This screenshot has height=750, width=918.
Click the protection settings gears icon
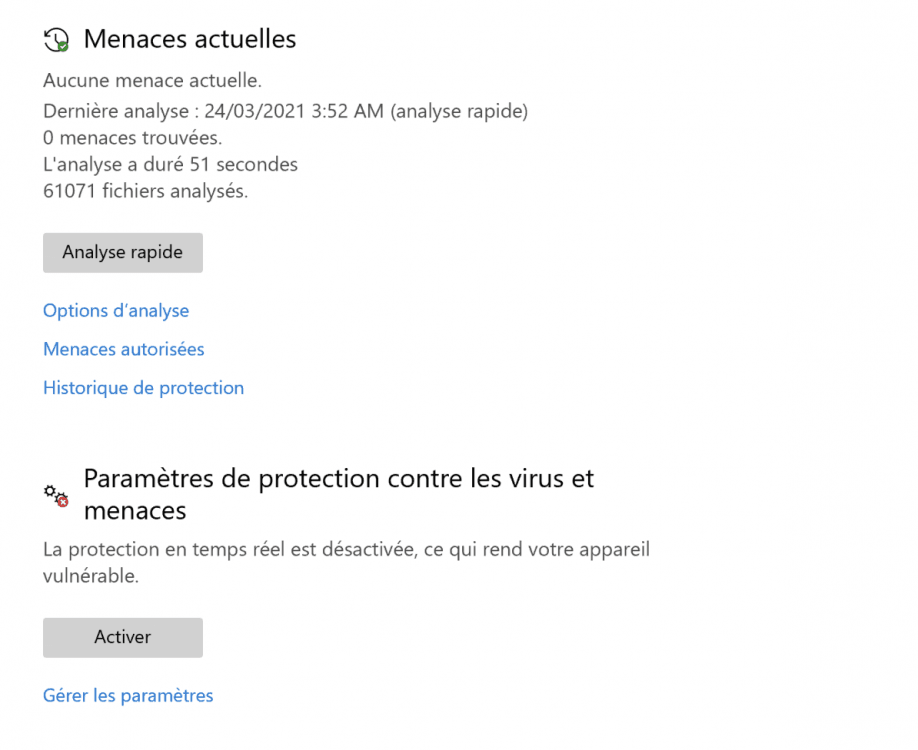(x=54, y=494)
